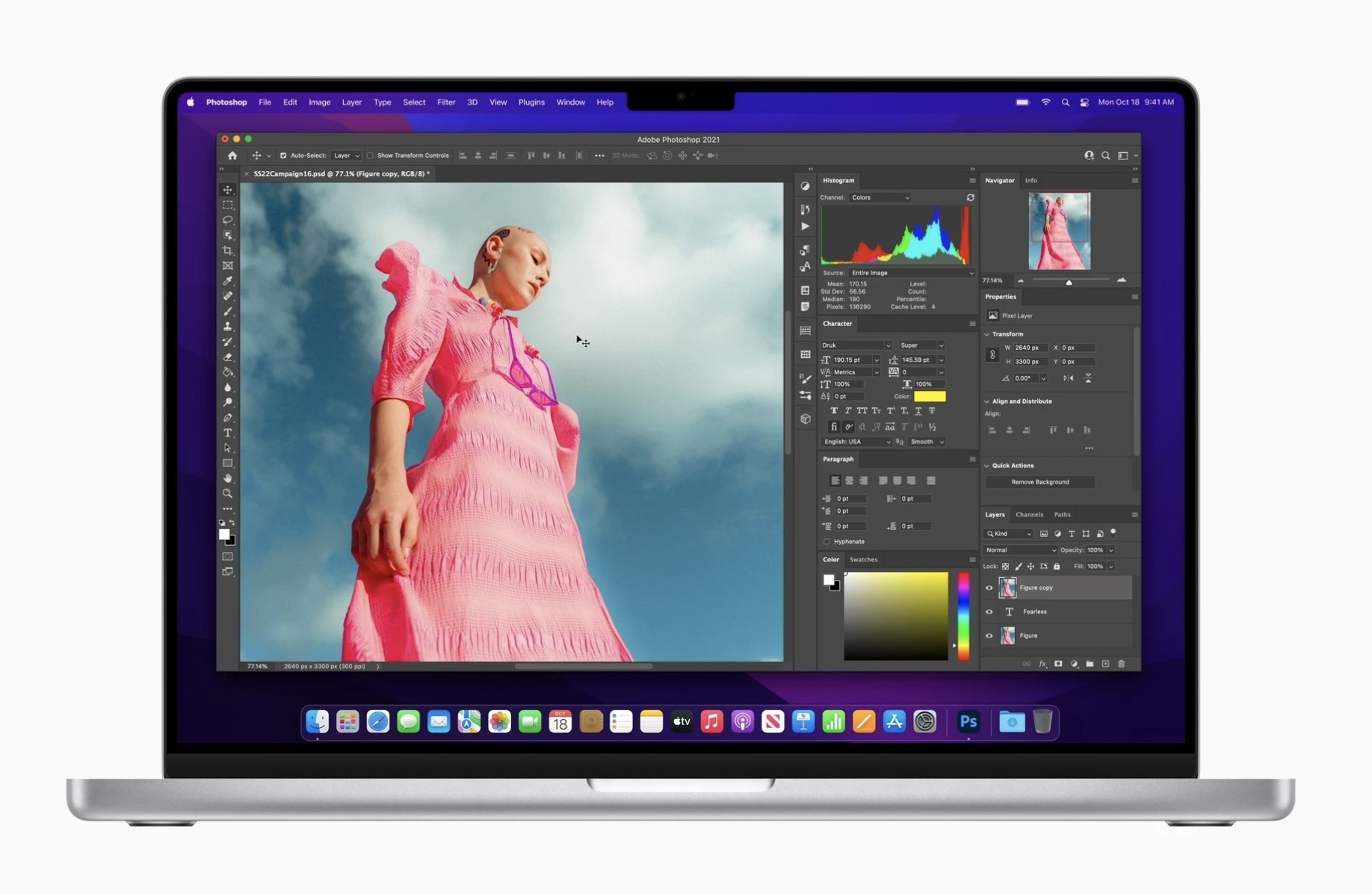Select the Hand tool
This screenshot has width=1372, height=894.
pyautogui.click(x=228, y=478)
